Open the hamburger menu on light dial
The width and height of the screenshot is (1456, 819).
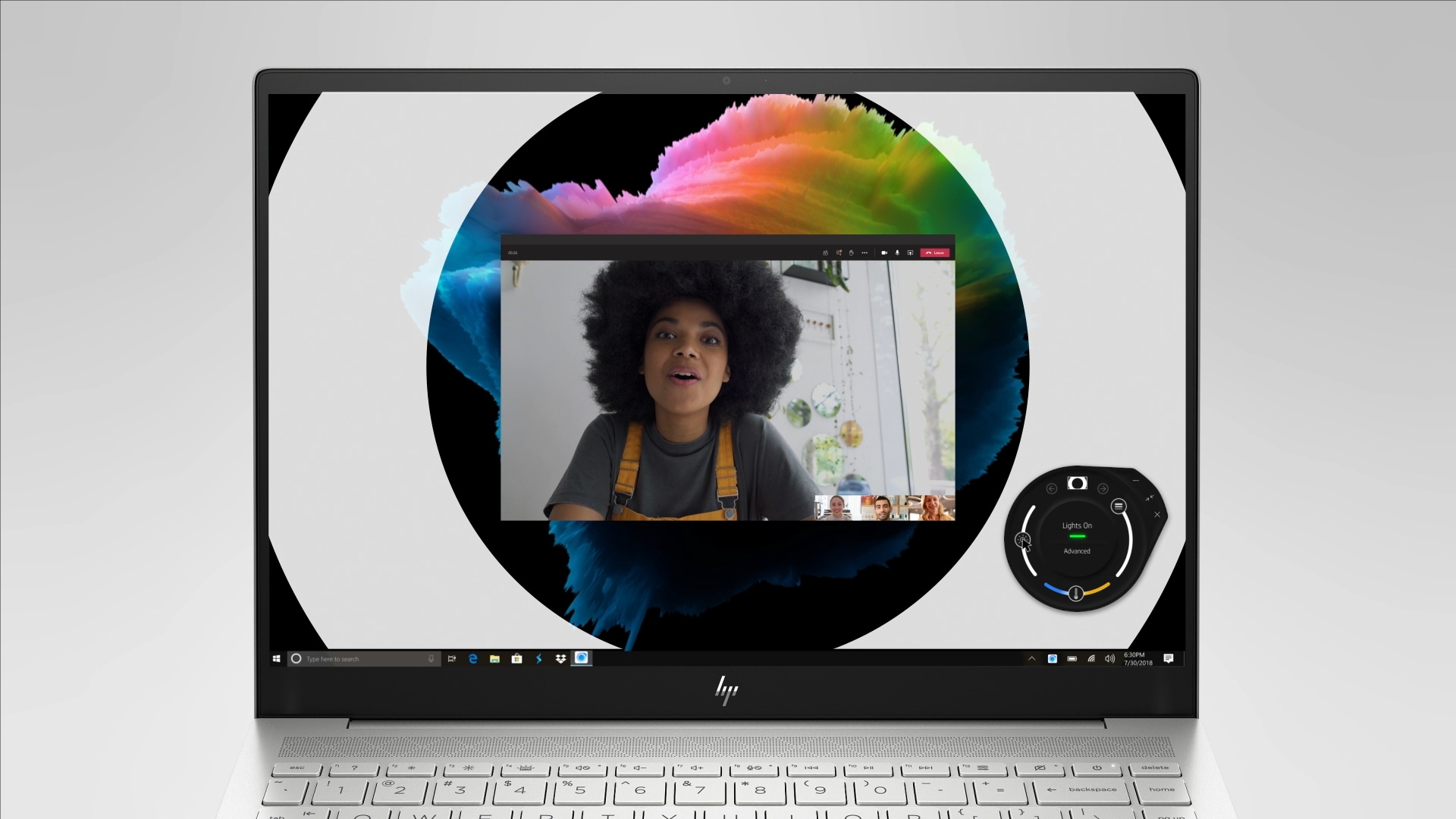coord(1119,506)
